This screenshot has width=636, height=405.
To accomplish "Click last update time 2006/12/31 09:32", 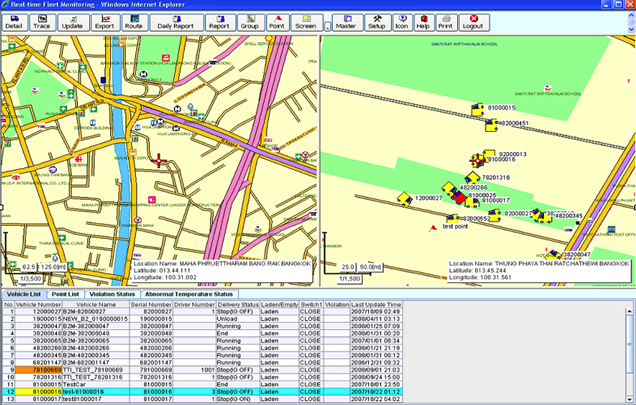I will (x=376, y=363).
